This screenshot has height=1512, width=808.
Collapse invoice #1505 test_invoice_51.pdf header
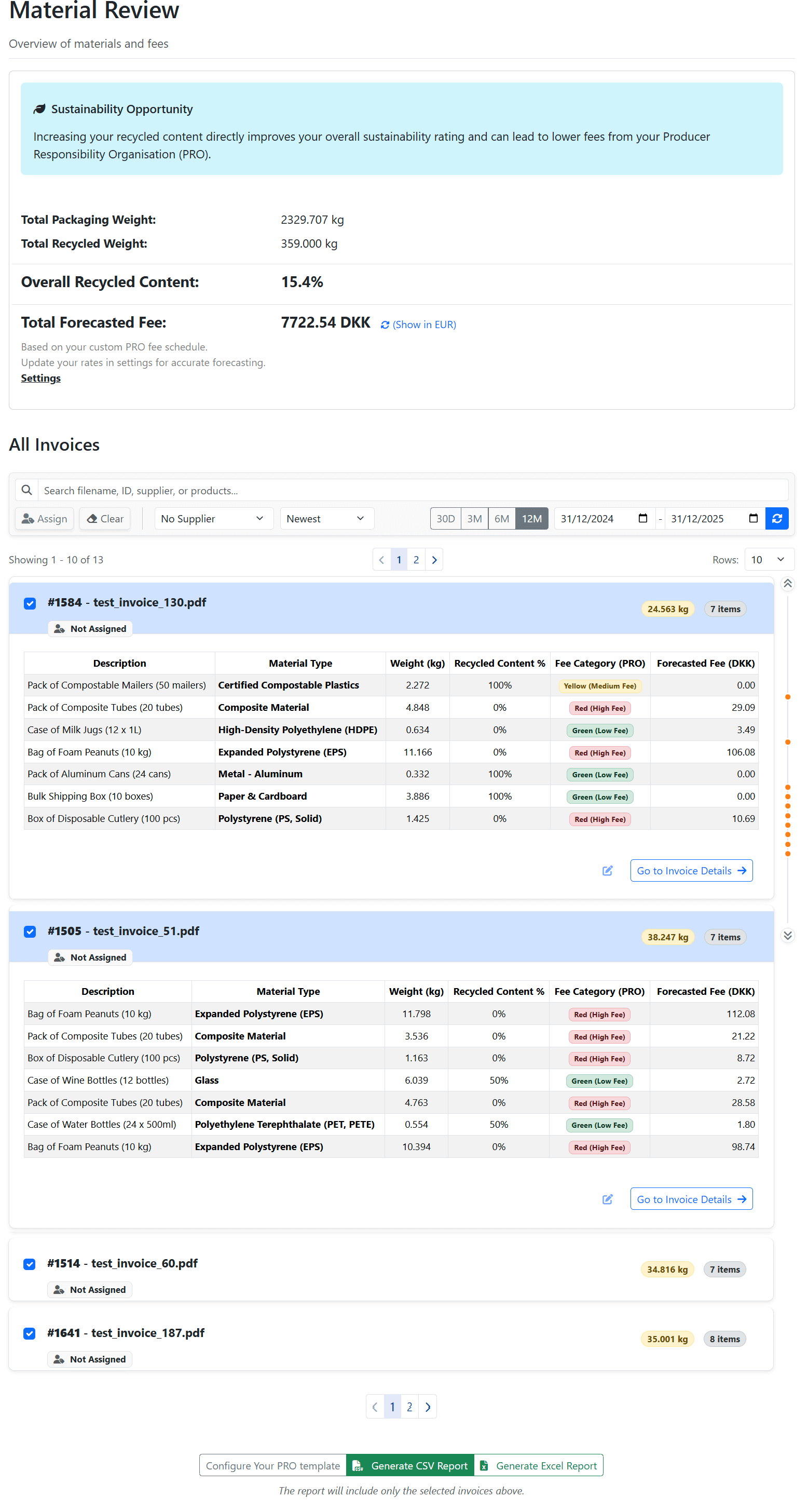[391, 937]
